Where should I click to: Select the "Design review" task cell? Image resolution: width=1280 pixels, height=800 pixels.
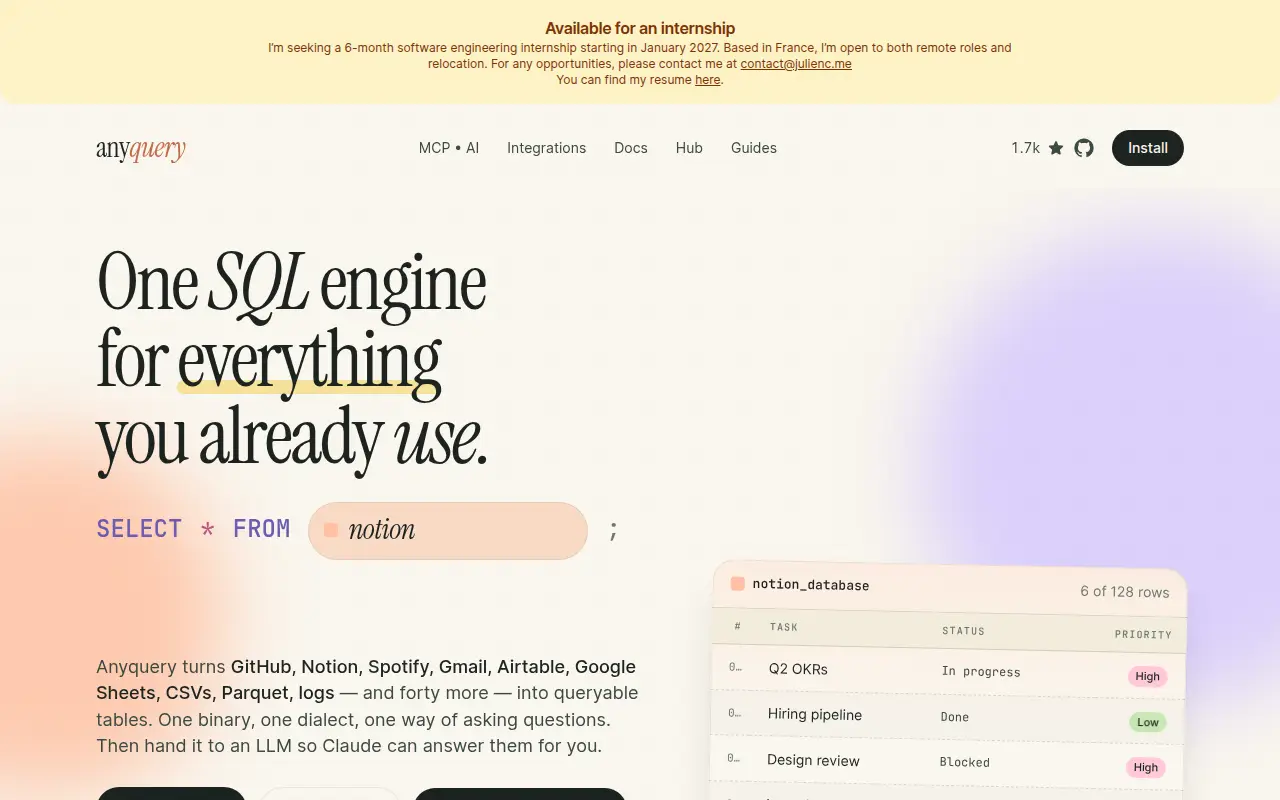(x=813, y=761)
